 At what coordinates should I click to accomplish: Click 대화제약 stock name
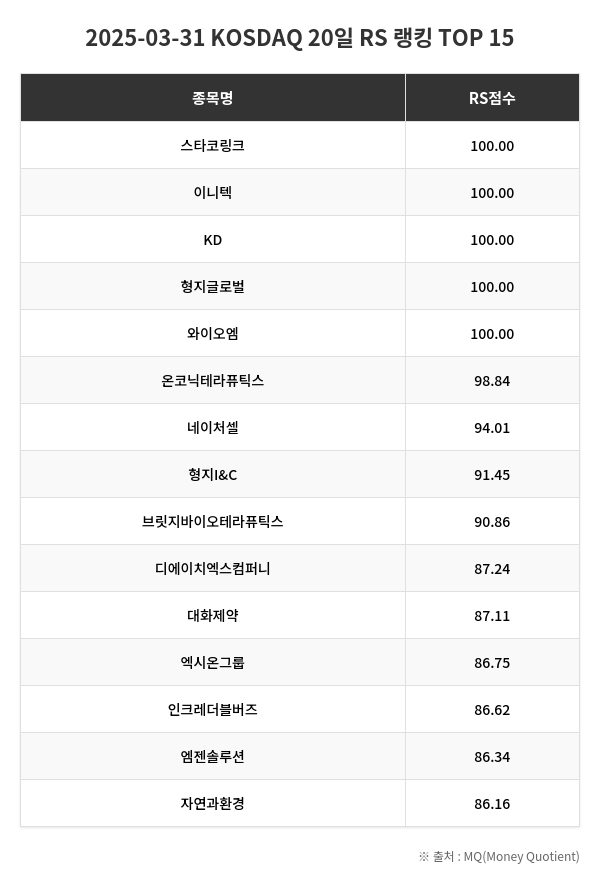point(212,616)
